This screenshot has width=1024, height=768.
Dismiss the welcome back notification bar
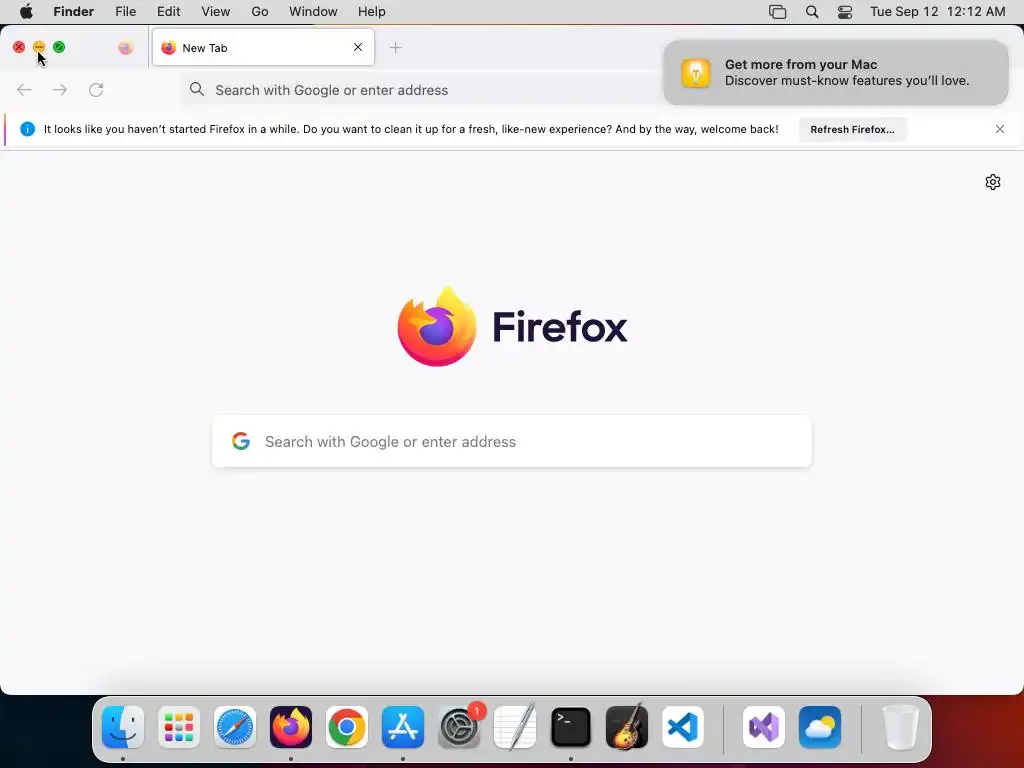[1000, 129]
